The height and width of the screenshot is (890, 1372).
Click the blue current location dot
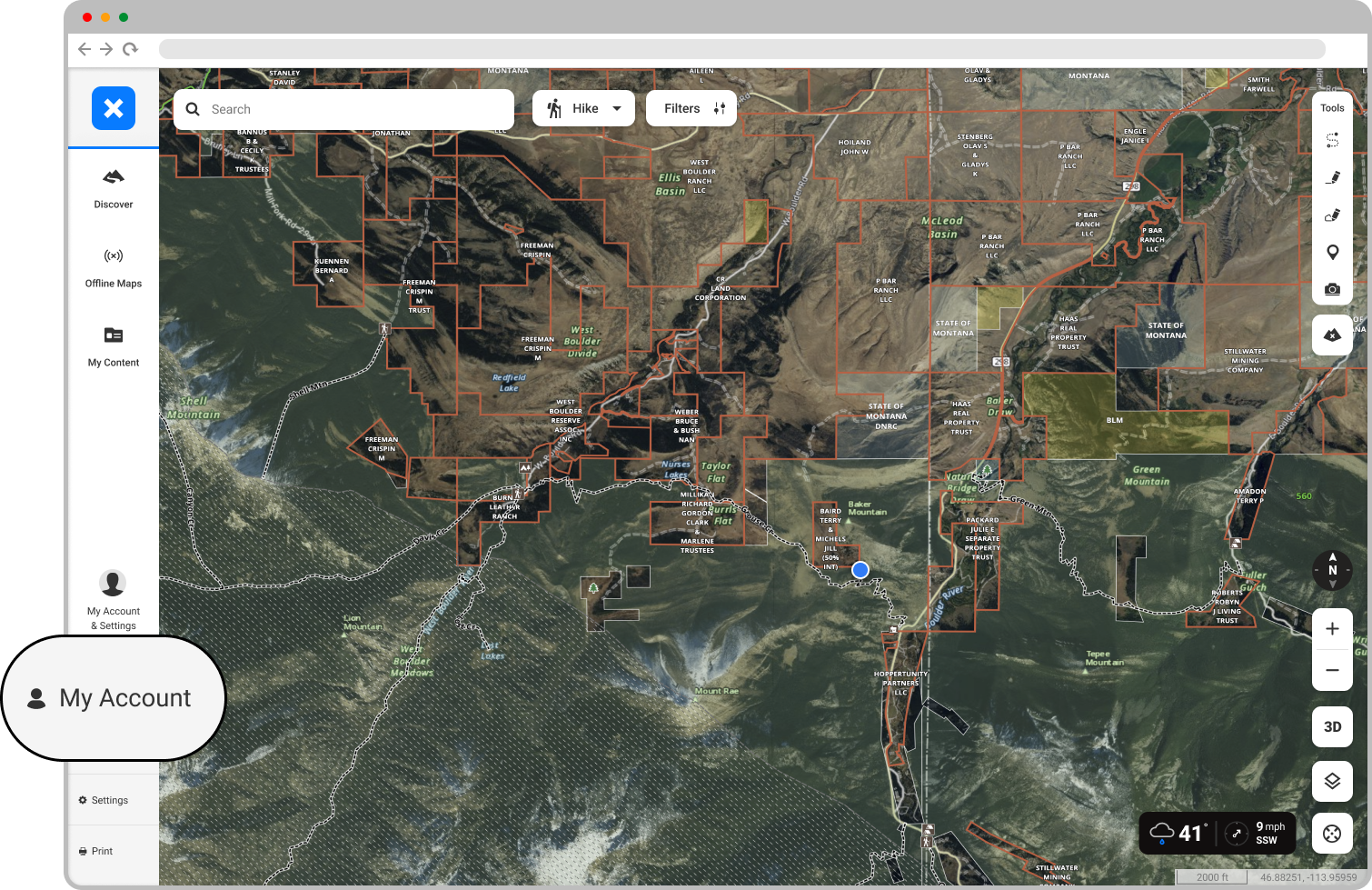(860, 570)
